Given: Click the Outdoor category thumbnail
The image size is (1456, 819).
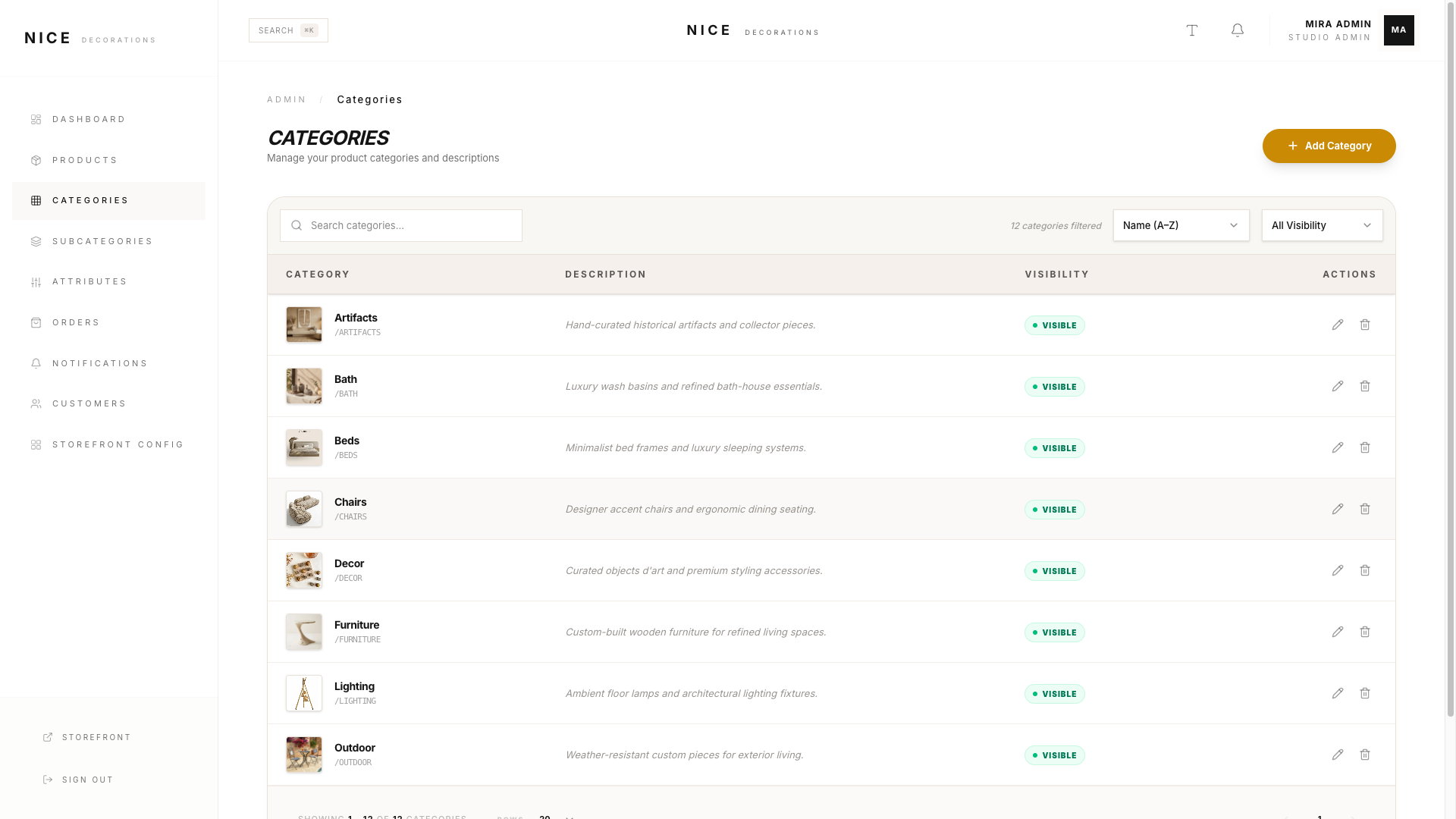Looking at the screenshot, I should (304, 755).
